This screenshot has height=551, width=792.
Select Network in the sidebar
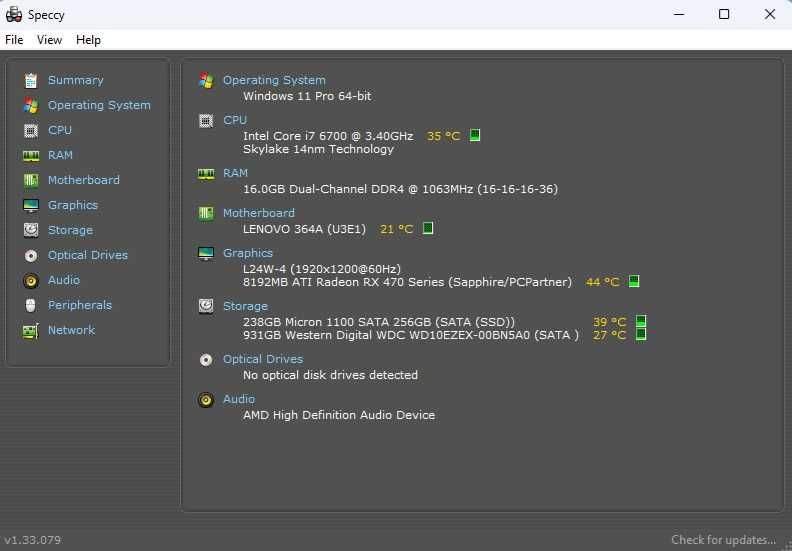coord(71,330)
